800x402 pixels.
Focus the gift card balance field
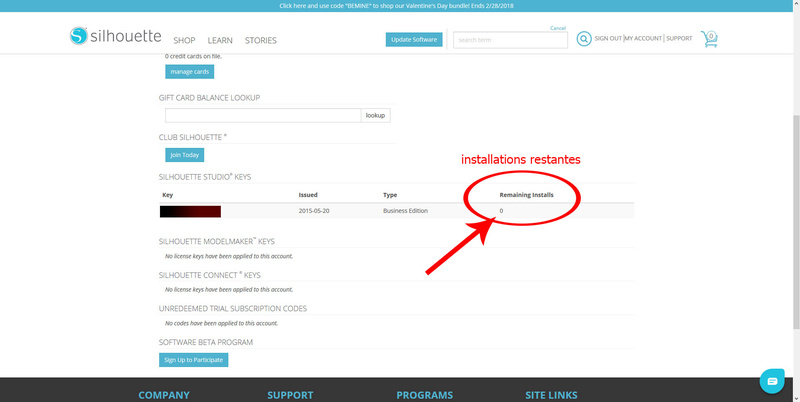coord(263,115)
